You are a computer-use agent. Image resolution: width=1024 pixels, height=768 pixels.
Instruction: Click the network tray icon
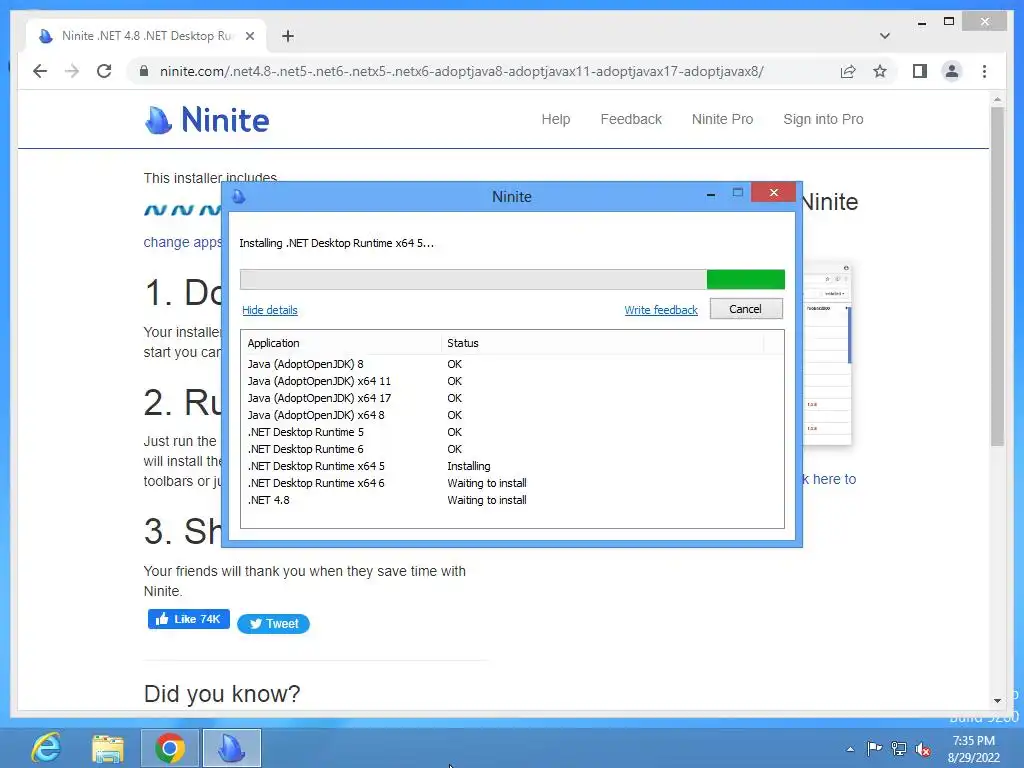click(899, 749)
